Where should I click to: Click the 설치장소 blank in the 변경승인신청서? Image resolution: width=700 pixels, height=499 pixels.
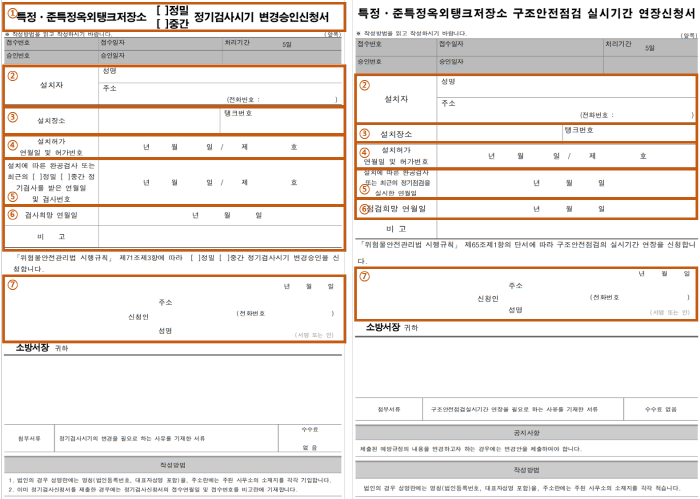pos(159,121)
